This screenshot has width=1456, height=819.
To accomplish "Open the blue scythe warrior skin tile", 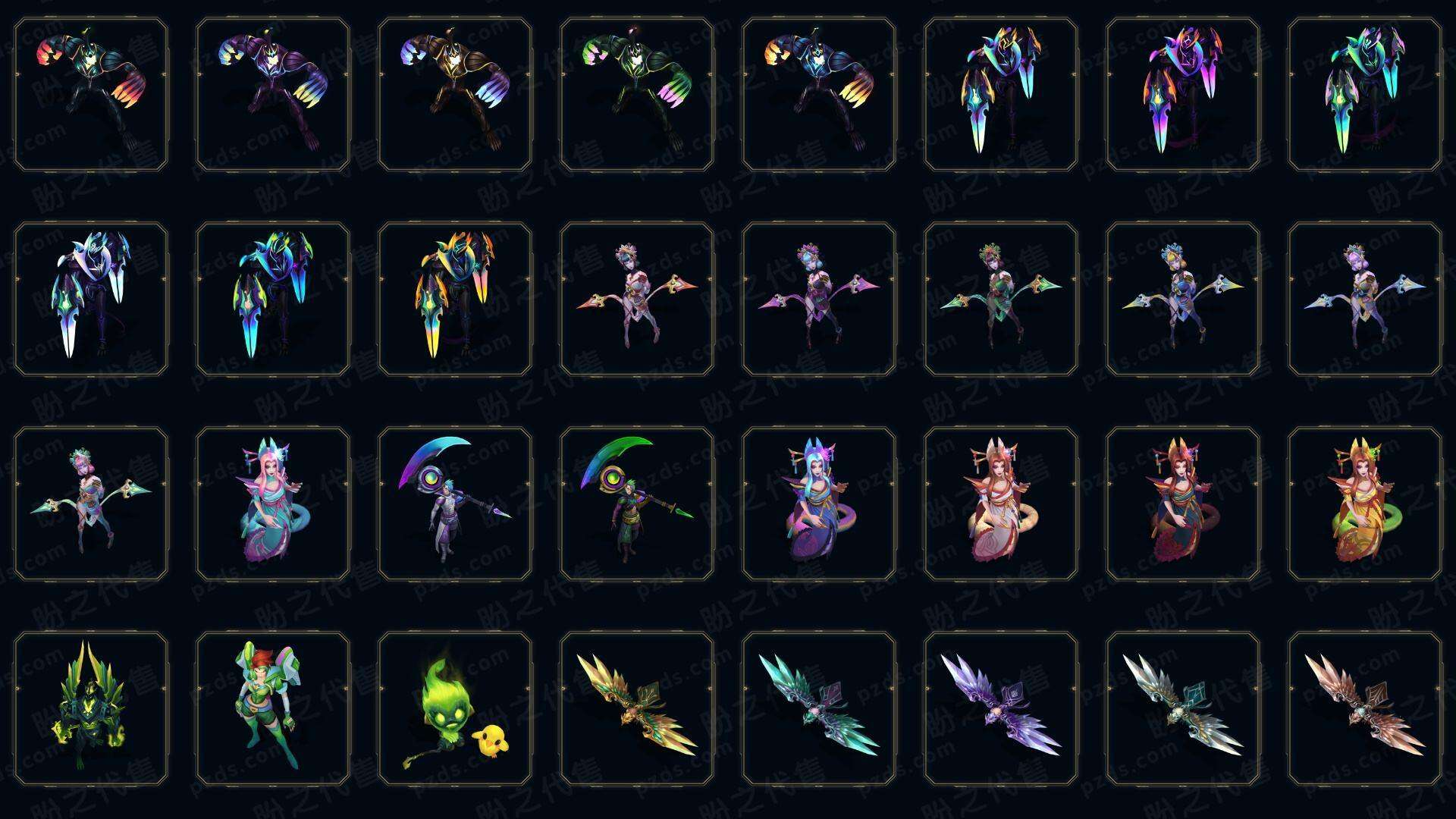I will click(455, 504).
